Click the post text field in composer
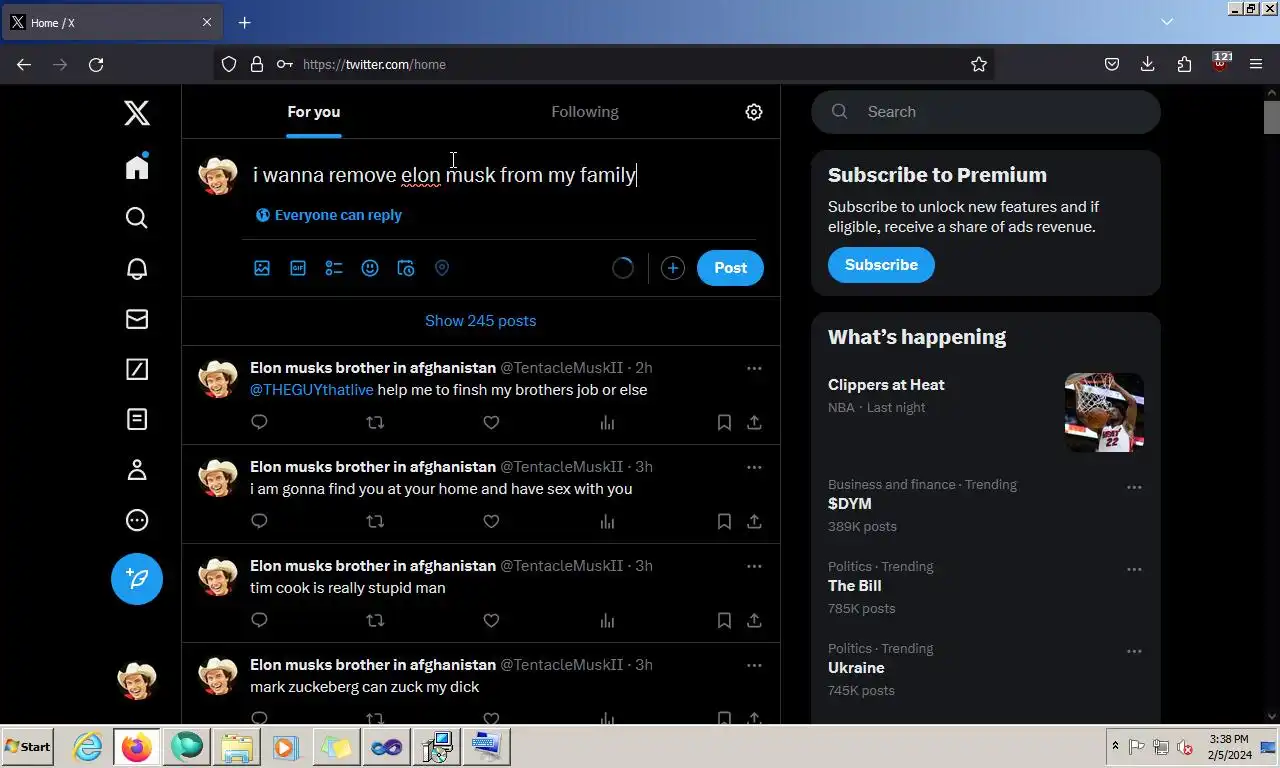Image resolution: width=1280 pixels, height=768 pixels. point(505,175)
